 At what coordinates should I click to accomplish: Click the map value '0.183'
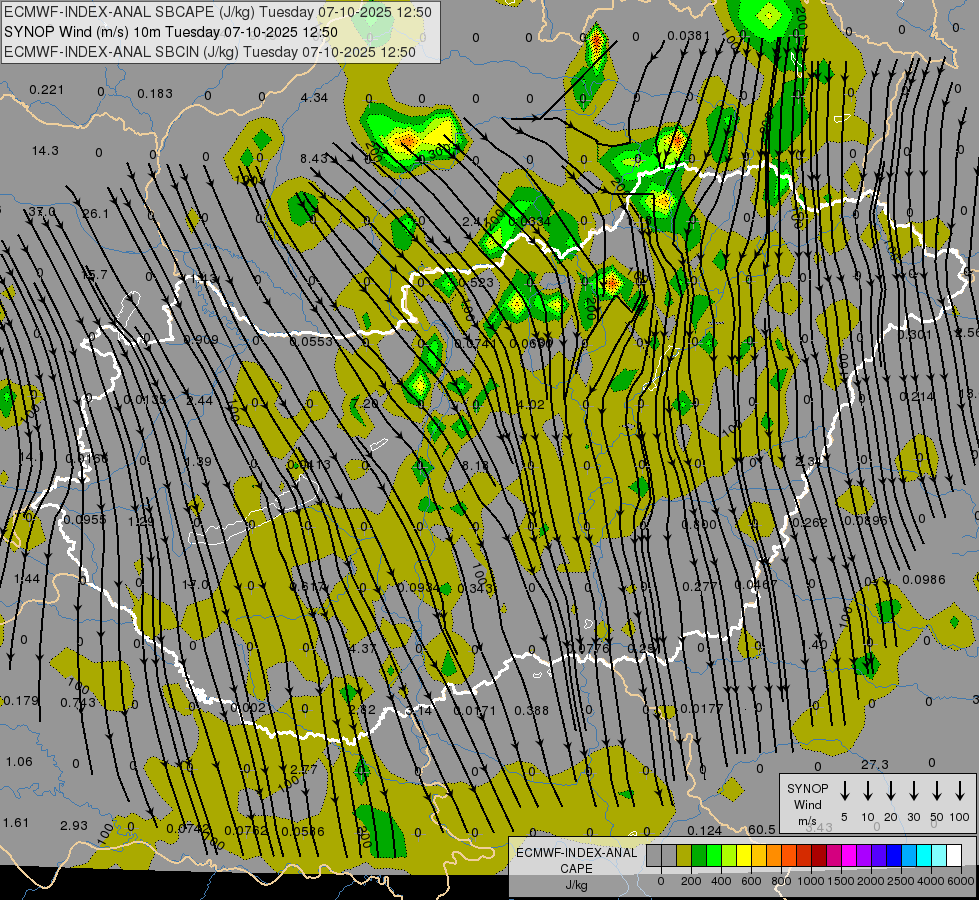155,94
